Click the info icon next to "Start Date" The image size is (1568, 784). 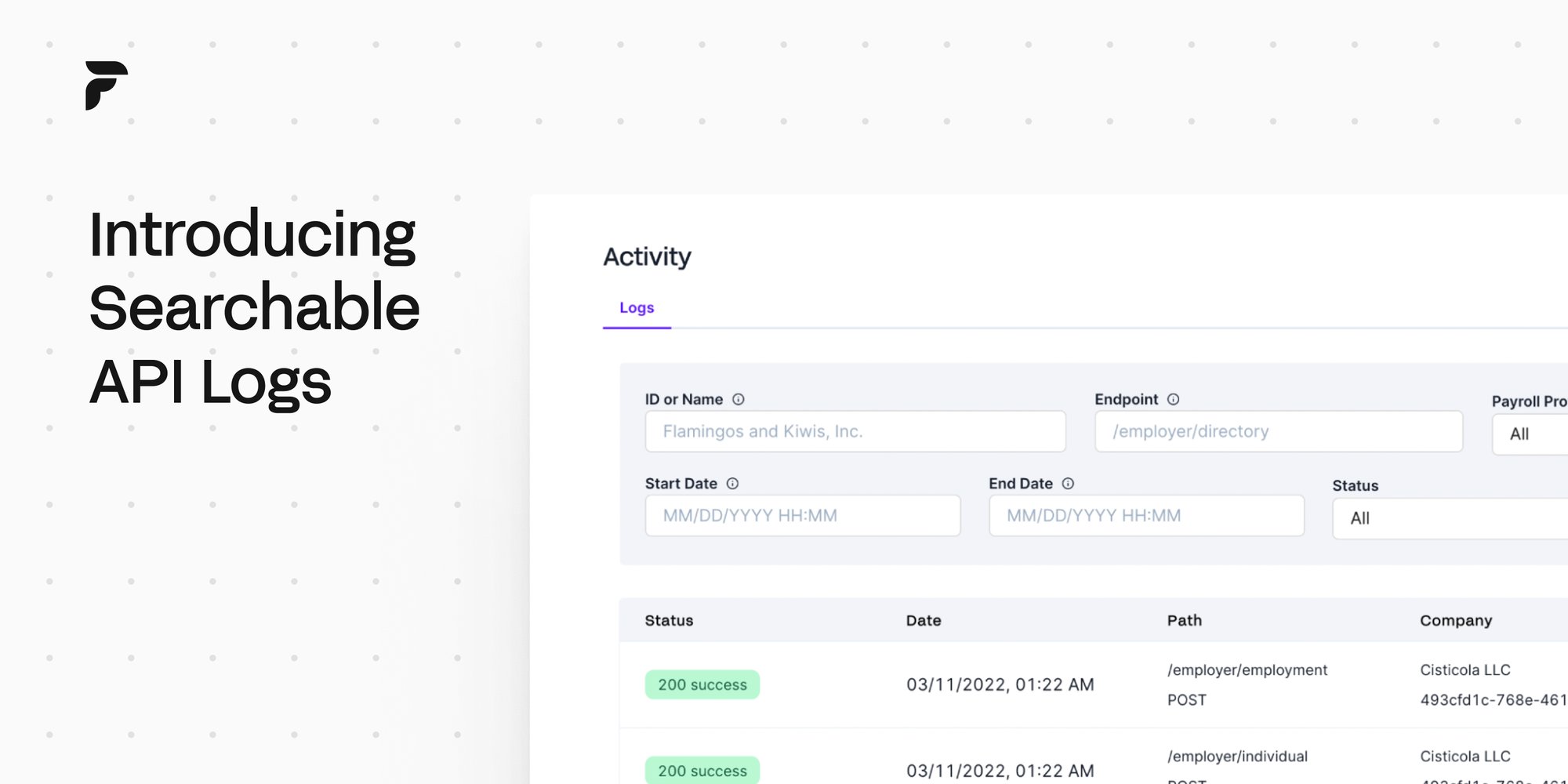[x=734, y=484]
